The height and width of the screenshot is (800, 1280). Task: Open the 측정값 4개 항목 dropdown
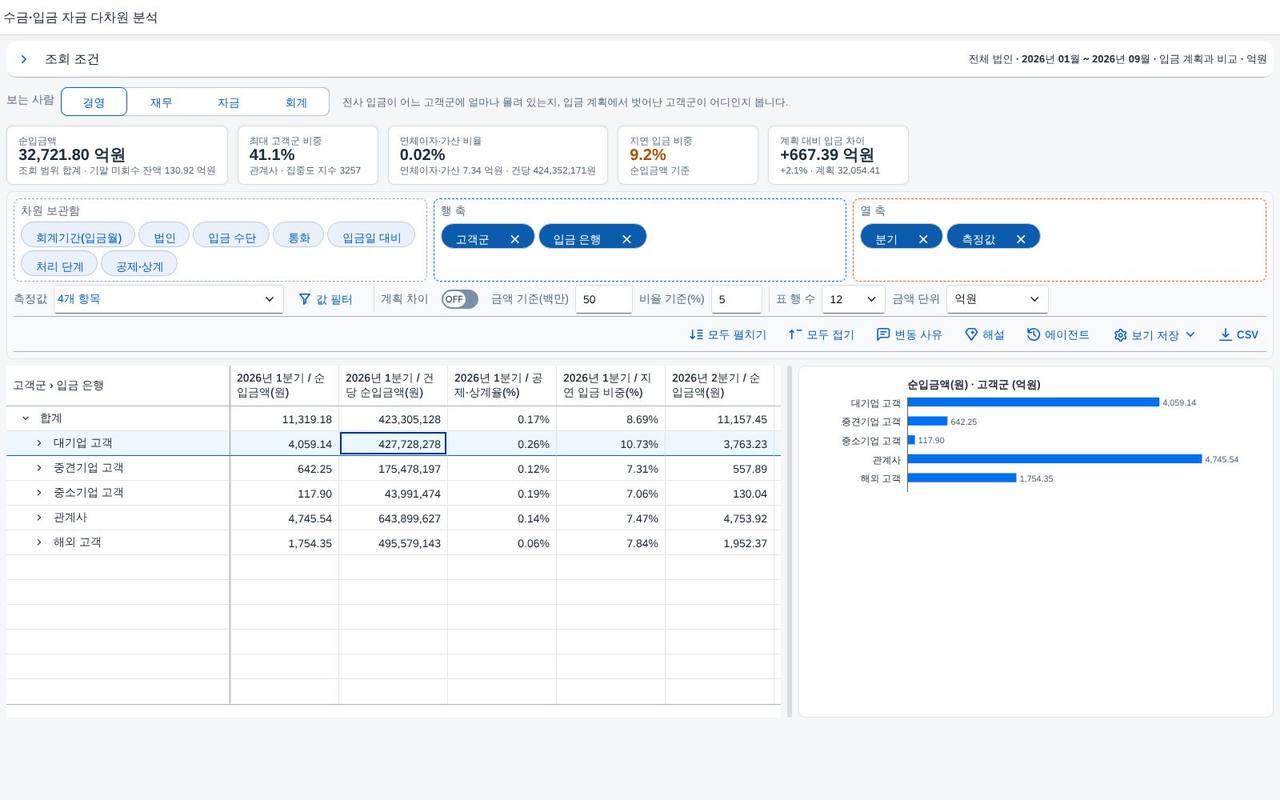click(x=168, y=299)
